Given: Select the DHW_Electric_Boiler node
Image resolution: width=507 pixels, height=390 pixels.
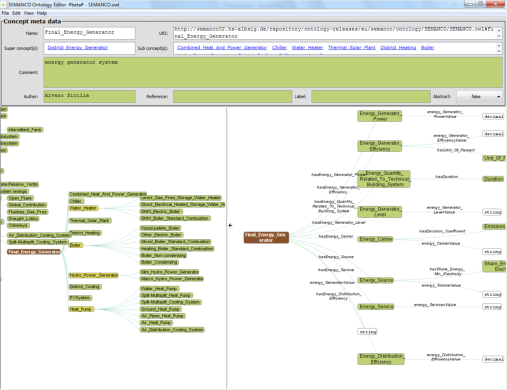Looking at the screenshot, I should tap(161, 211).
